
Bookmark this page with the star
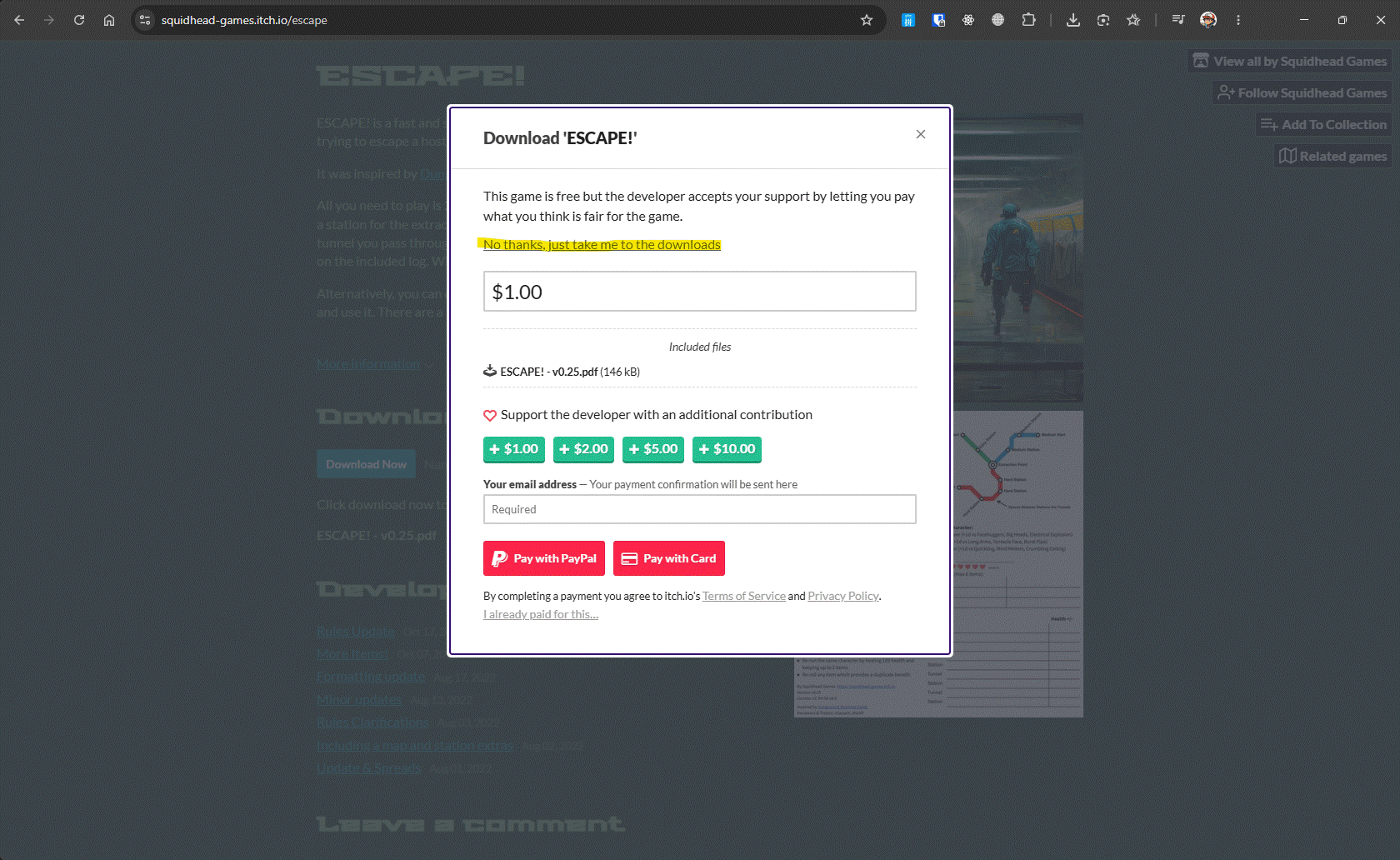(x=867, y=20)
